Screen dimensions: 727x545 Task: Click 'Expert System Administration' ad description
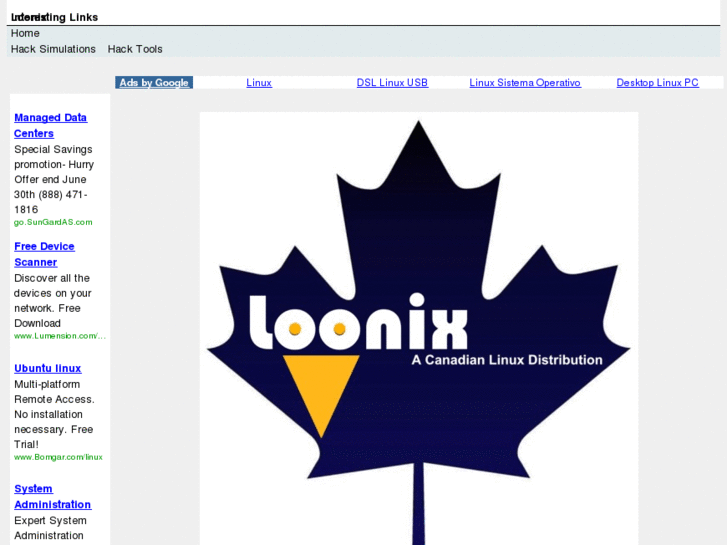(x=50, y=528)
